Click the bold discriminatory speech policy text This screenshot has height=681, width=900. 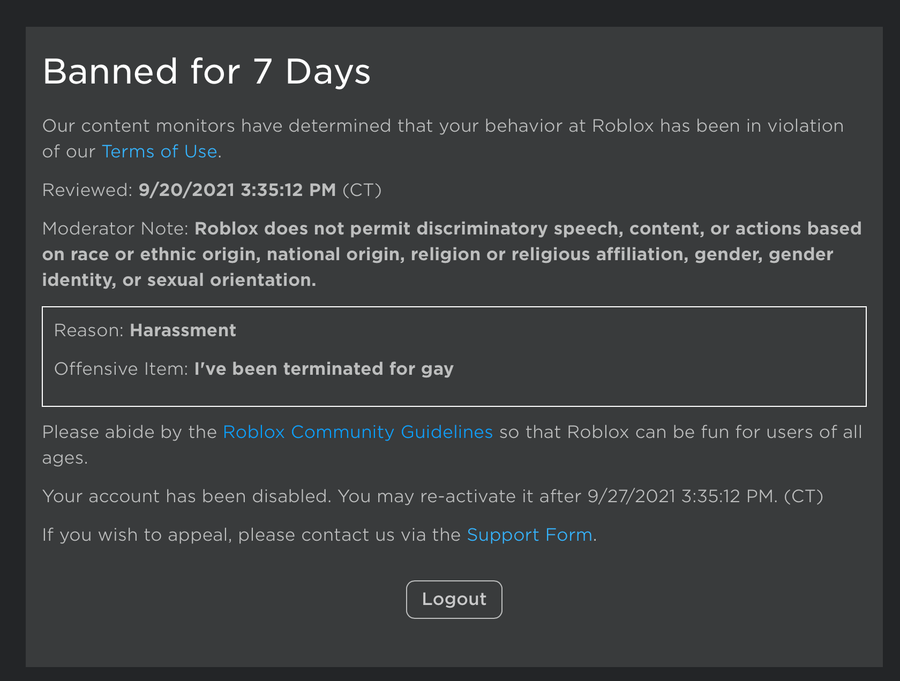click(450, 254)
